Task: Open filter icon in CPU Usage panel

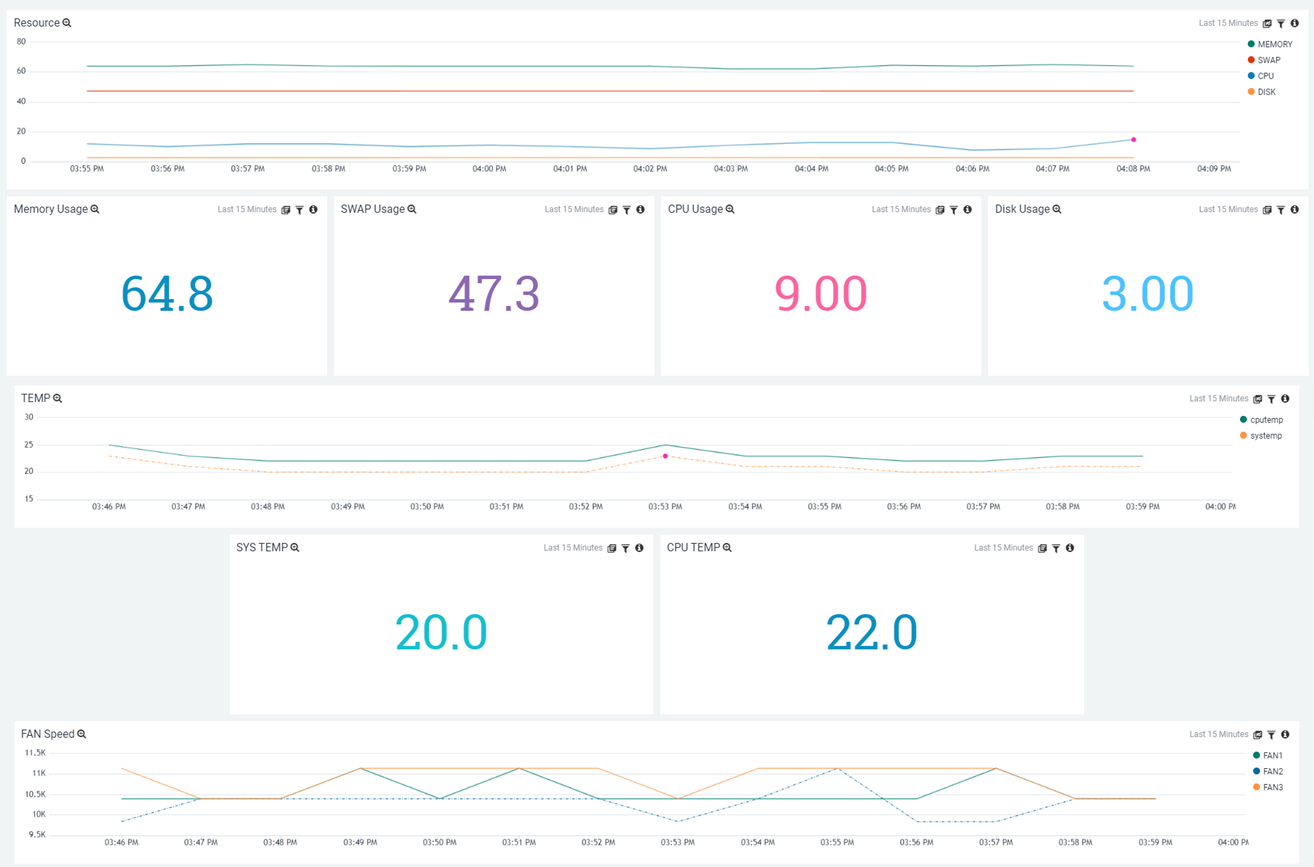Action: click(x=953, y=210)
